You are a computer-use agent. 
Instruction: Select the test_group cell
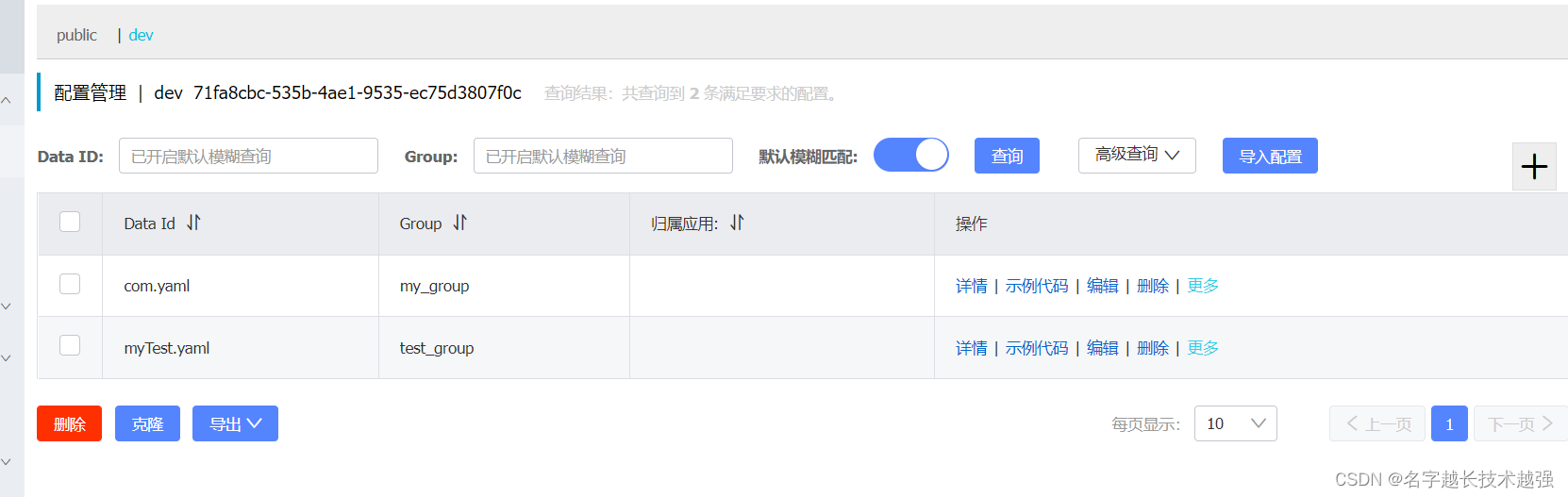coord(504,348)
